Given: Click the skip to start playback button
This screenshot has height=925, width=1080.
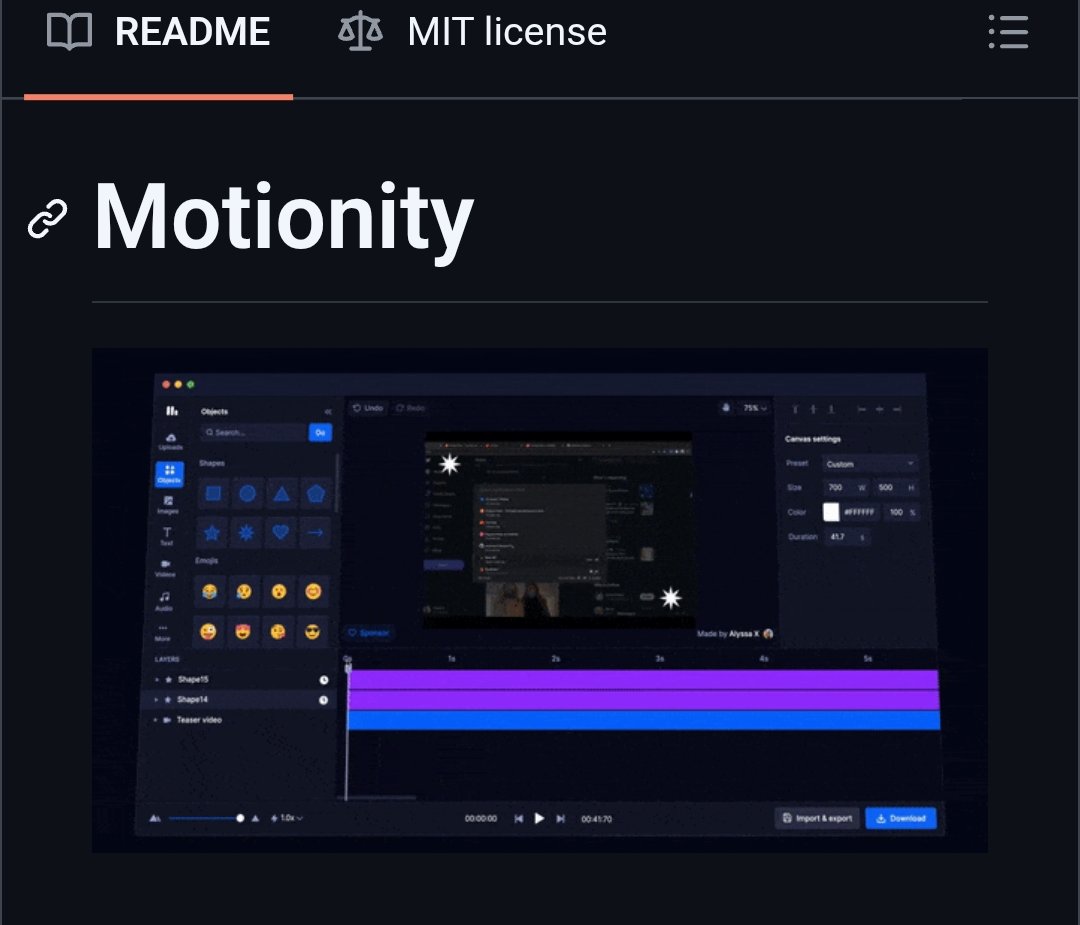Looking at the screenshot, I should click(519, 818).
